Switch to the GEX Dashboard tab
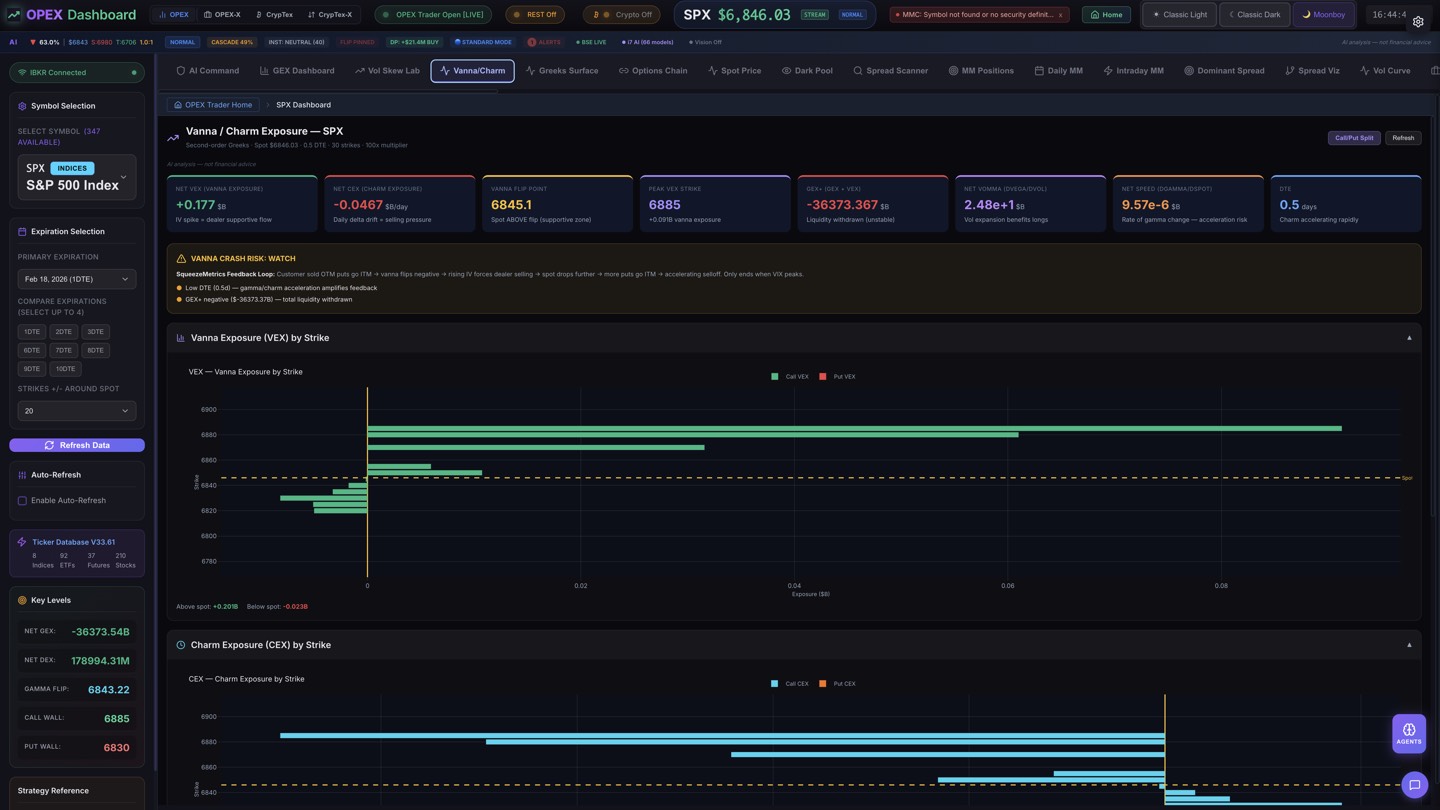The width and height of the screenshot is (1440, 810). point(297,71)
